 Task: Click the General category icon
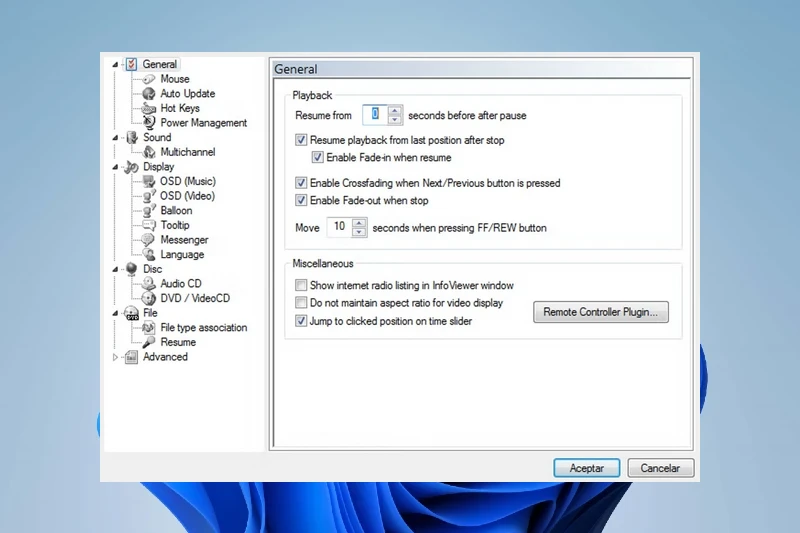click(132, 64)
